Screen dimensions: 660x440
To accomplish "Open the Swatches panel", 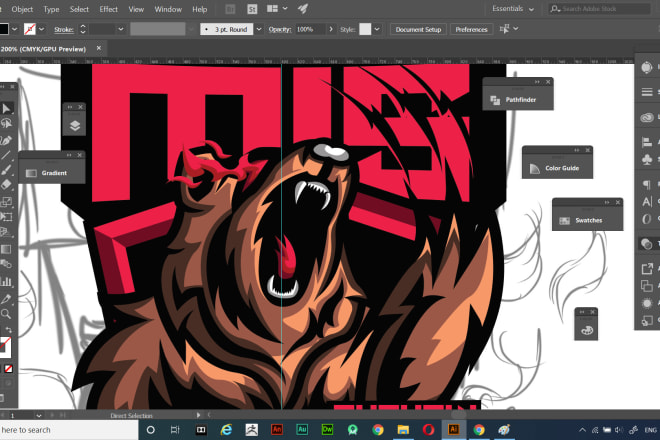I will click(581, 220).
